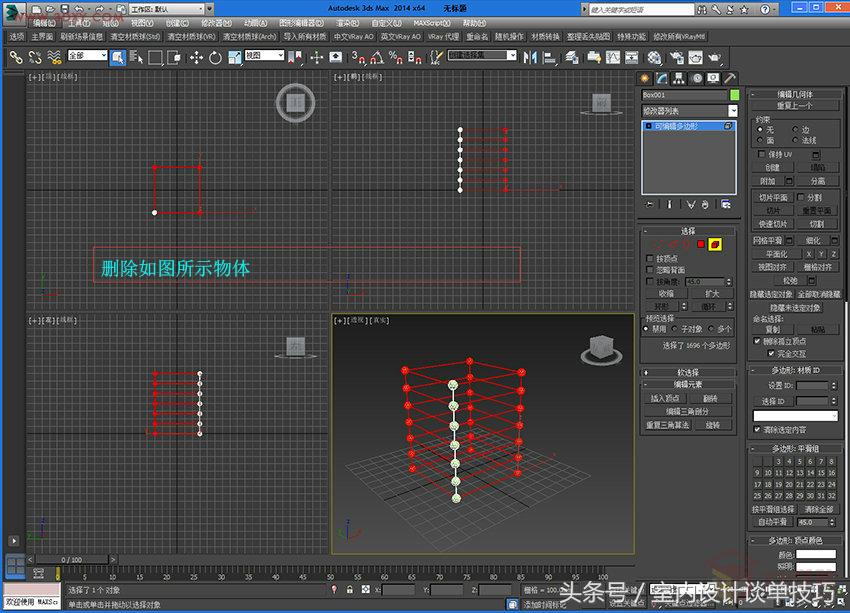Open the 渲染 menu in the menu bar
Image resolution: width=850 pixels, height=613 pixels.
tap(345, 22)
